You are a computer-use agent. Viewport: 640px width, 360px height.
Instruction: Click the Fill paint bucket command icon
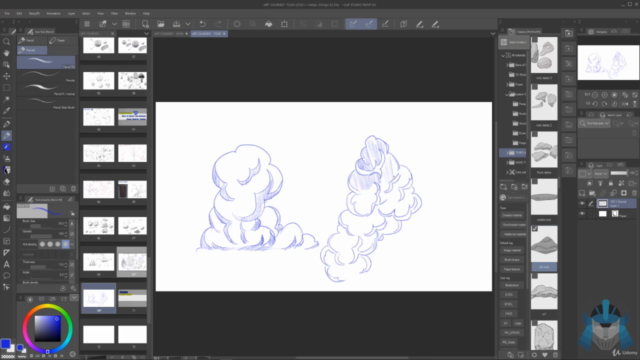pos(269,24)
